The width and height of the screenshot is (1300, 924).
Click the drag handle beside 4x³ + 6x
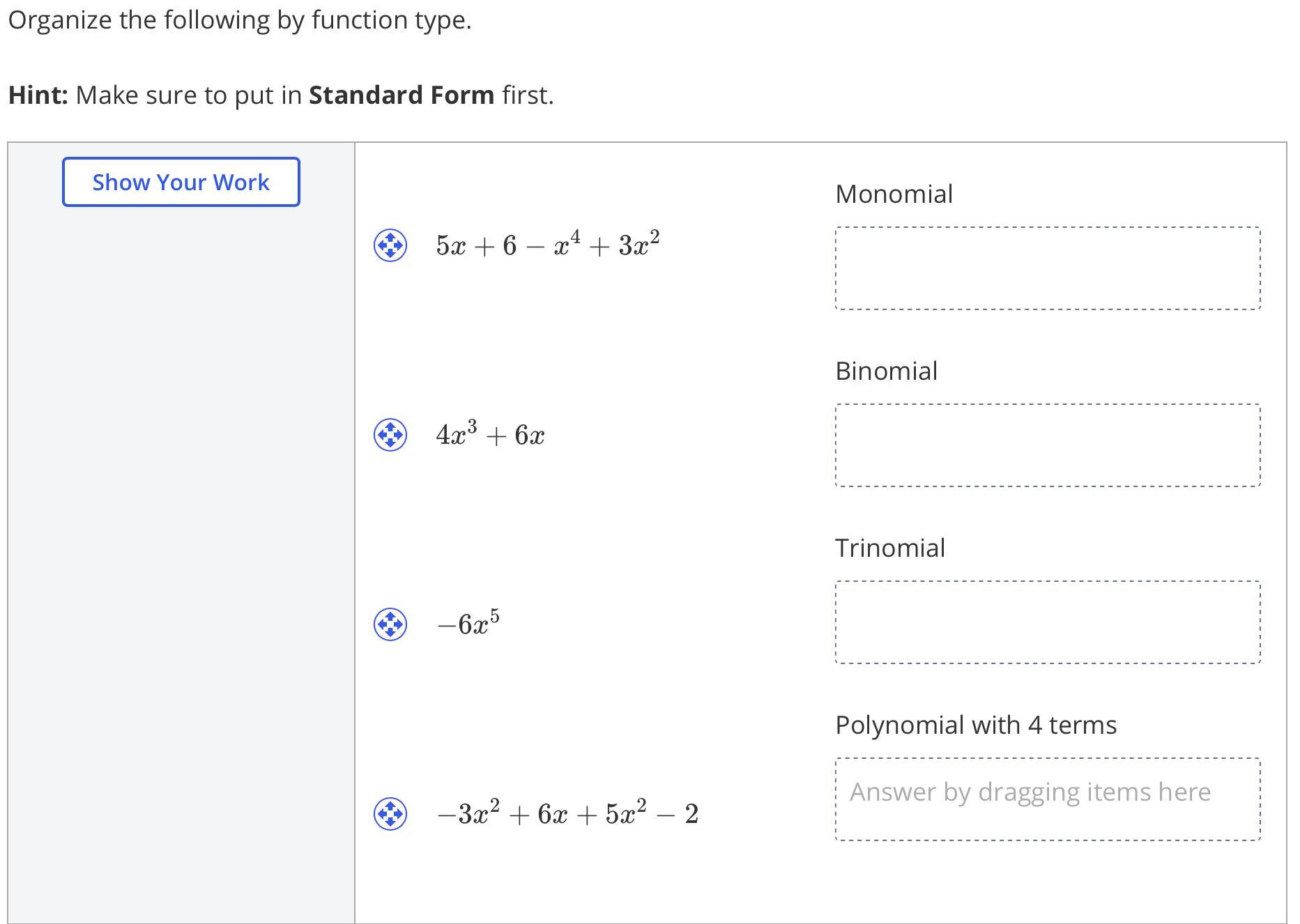390,435
